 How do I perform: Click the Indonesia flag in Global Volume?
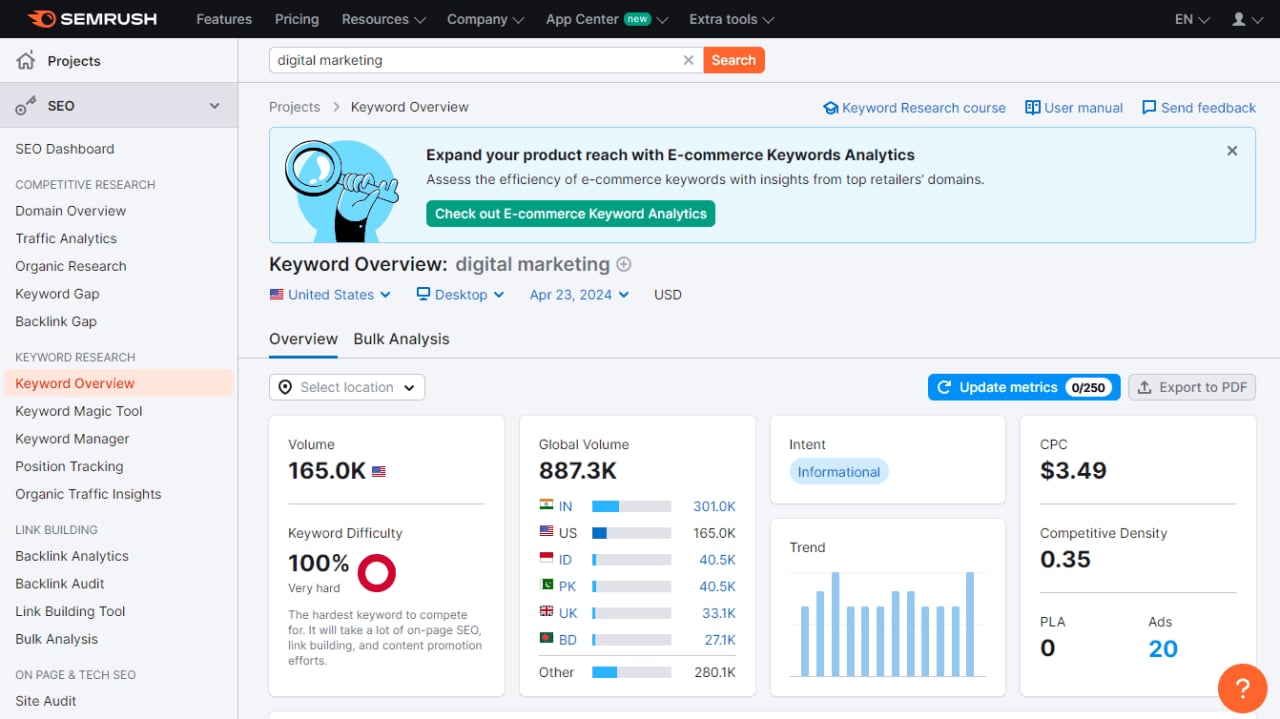(x=546, y=560)
